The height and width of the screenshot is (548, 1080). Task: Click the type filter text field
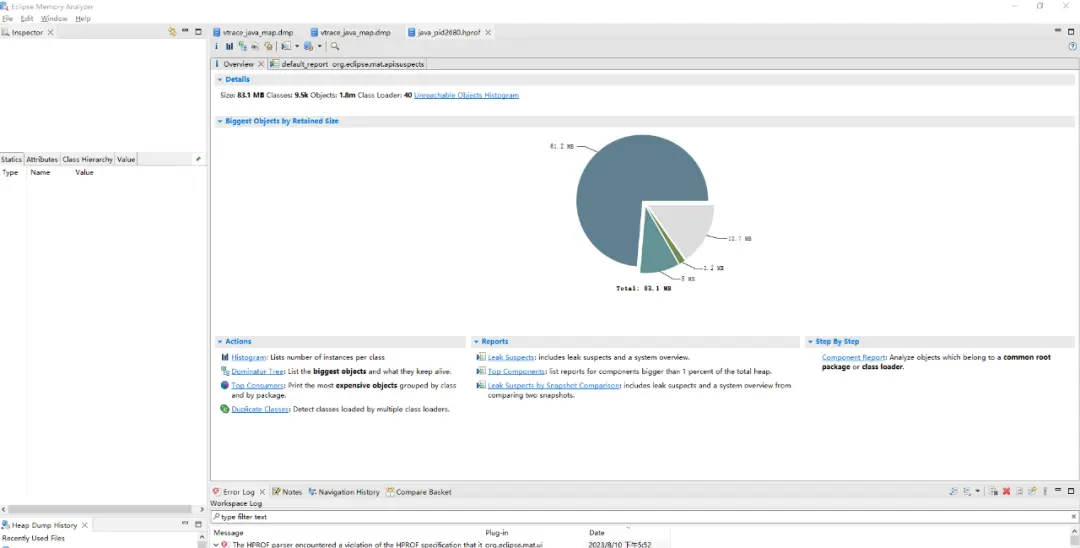(x=644, y=516)
